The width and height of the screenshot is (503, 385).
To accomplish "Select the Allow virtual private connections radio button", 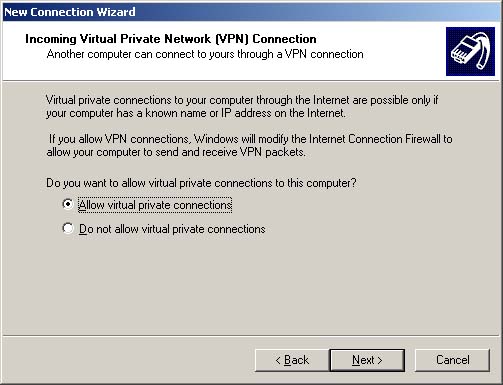I will click(68, 204).
